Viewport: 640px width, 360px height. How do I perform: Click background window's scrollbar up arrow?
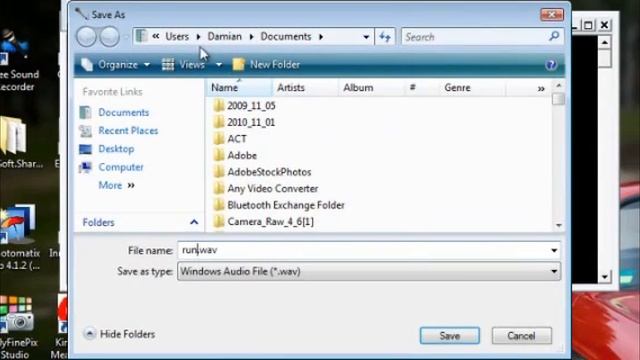604,42
